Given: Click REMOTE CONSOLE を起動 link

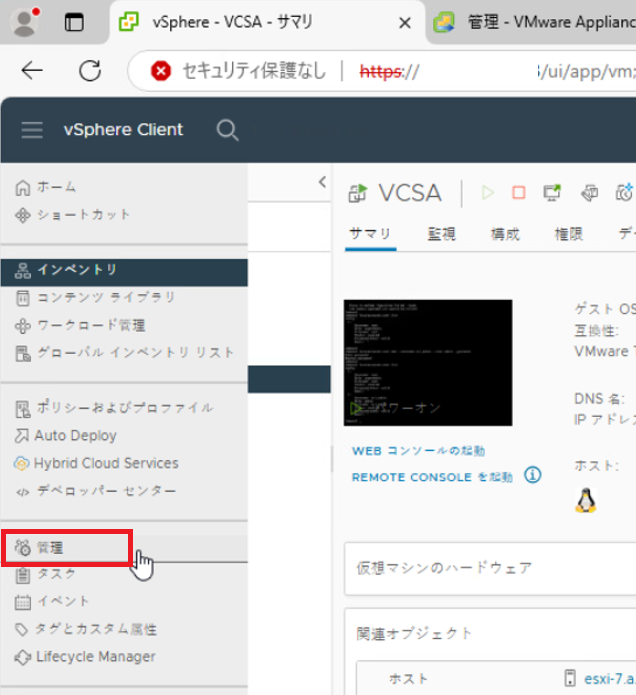Looking at the screenshot, I should pyautogui.click(x=432, y=477).
